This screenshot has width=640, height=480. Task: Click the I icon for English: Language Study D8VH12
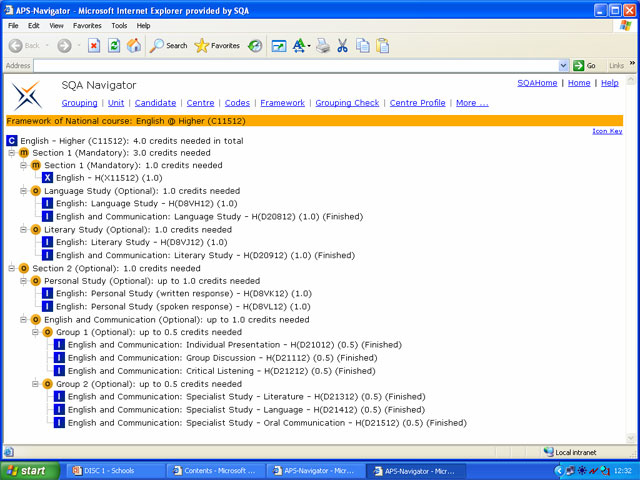47,203
